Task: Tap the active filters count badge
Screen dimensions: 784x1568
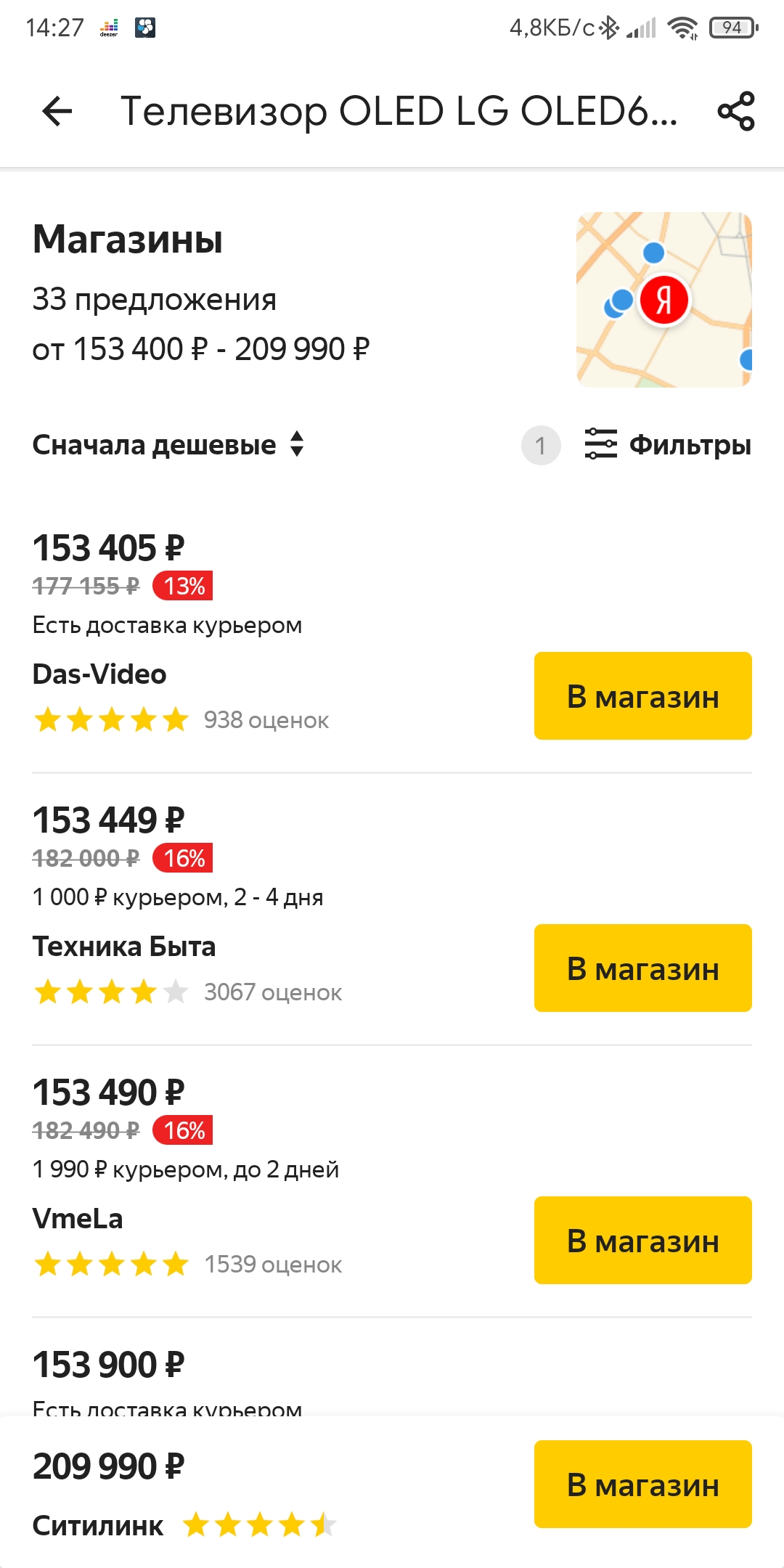Action: tap(541, 445)
